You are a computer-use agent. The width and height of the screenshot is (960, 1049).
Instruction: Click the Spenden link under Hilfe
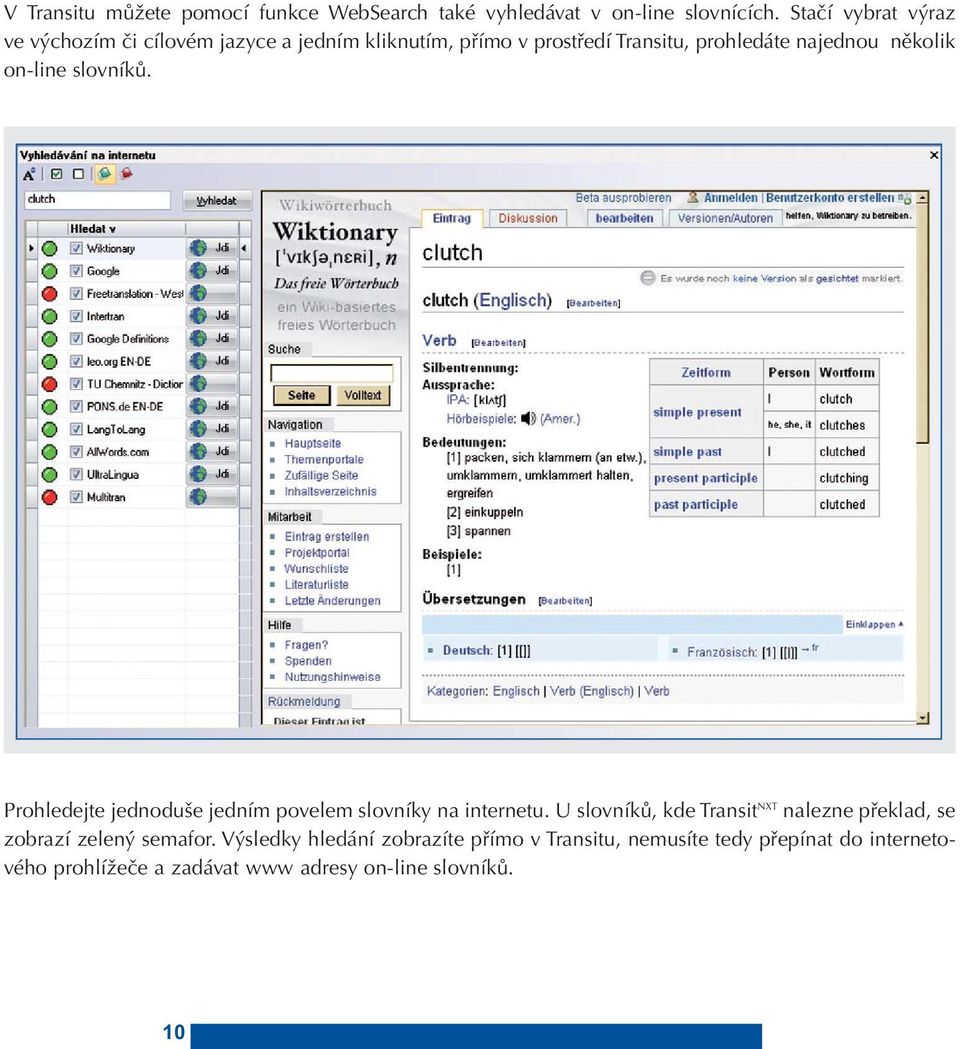308,661
